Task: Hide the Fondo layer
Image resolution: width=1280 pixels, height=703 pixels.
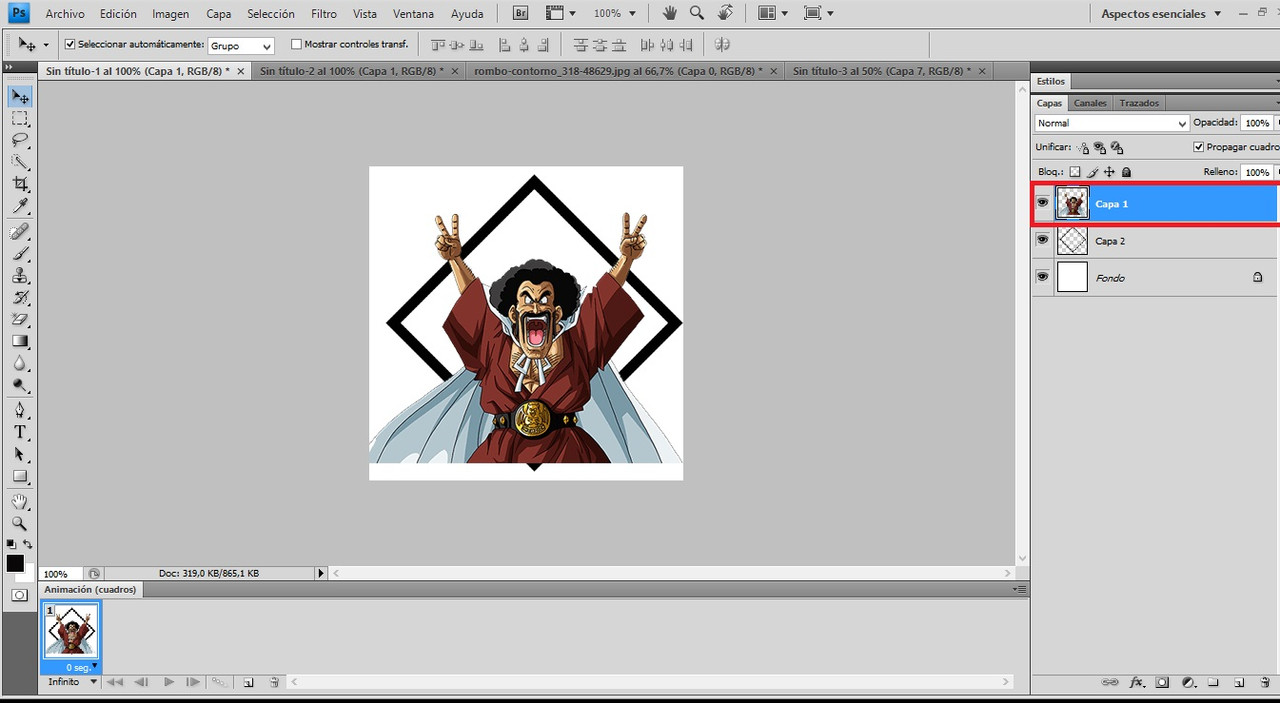Action: point(1043,277)
